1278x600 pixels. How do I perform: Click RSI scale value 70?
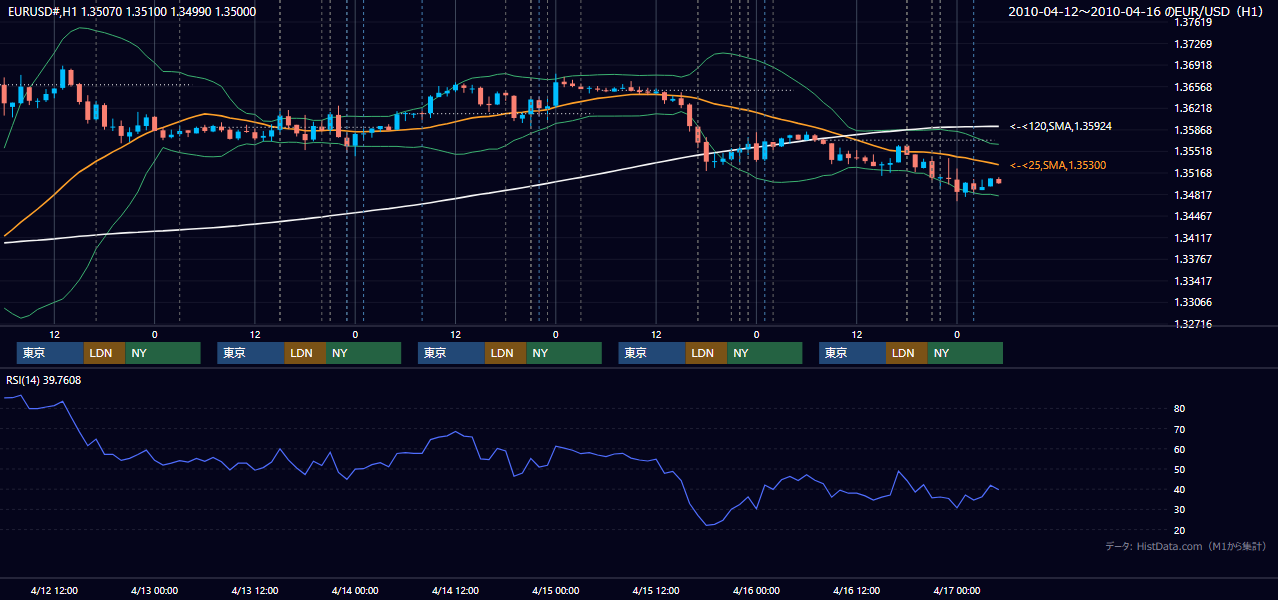[1180, 429]
